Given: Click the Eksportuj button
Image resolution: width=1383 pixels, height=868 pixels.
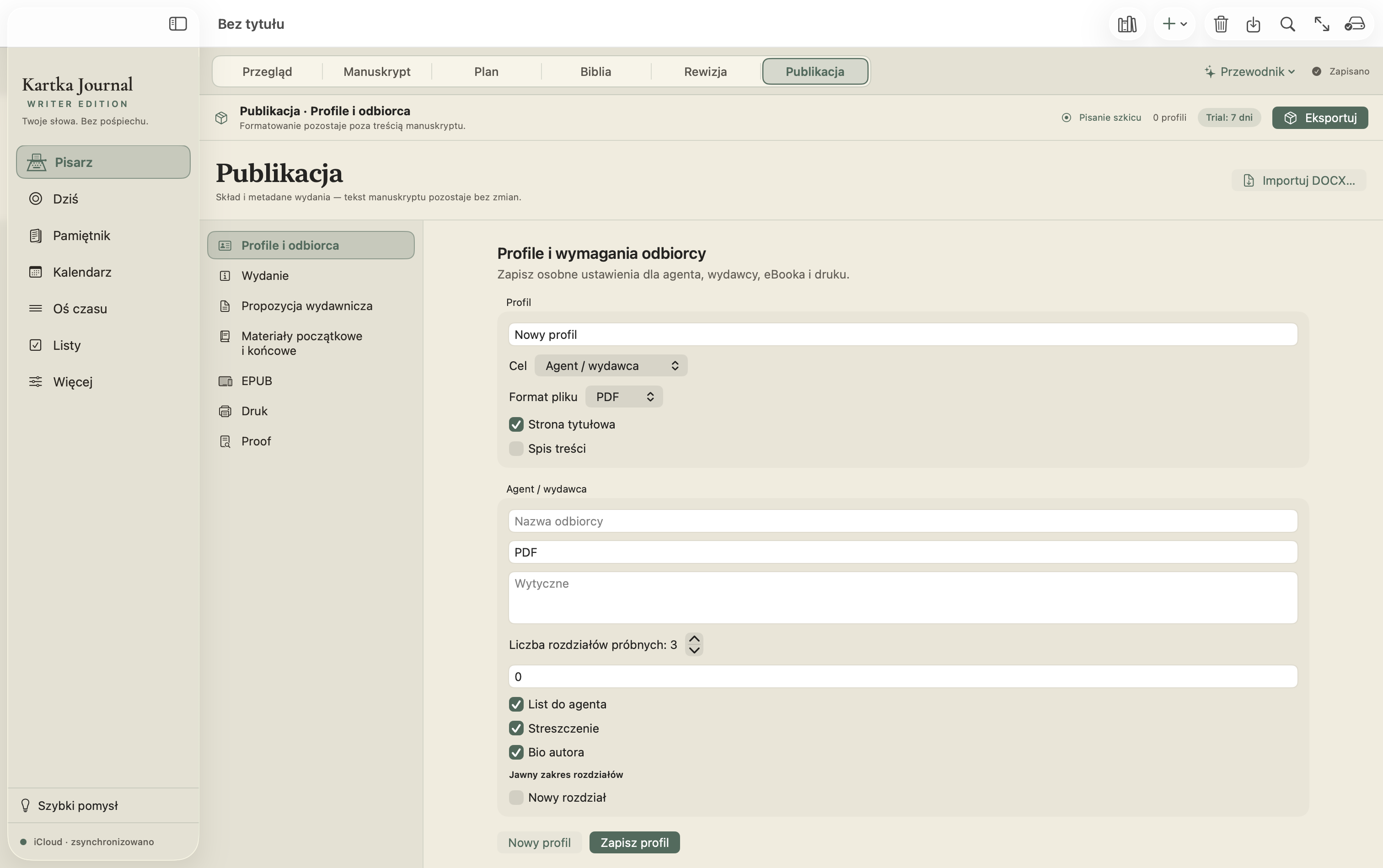Looking at the screenshot, I should (x=1320, y=118).
